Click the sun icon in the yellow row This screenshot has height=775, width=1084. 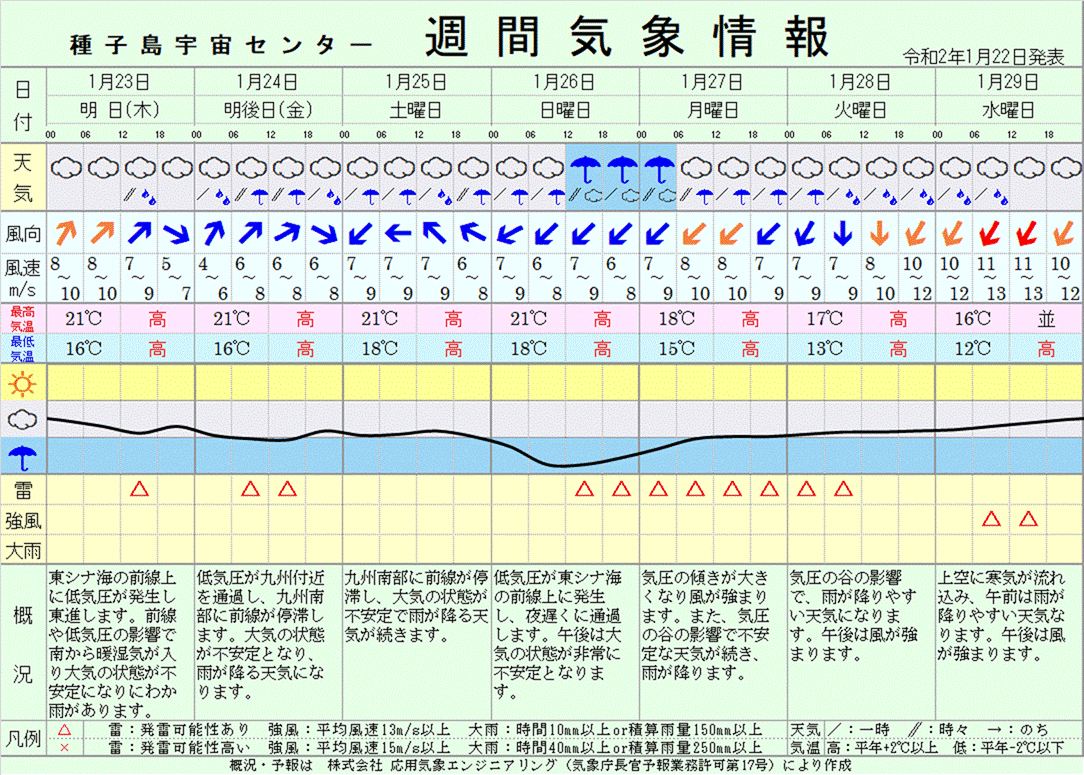(23, 383)
